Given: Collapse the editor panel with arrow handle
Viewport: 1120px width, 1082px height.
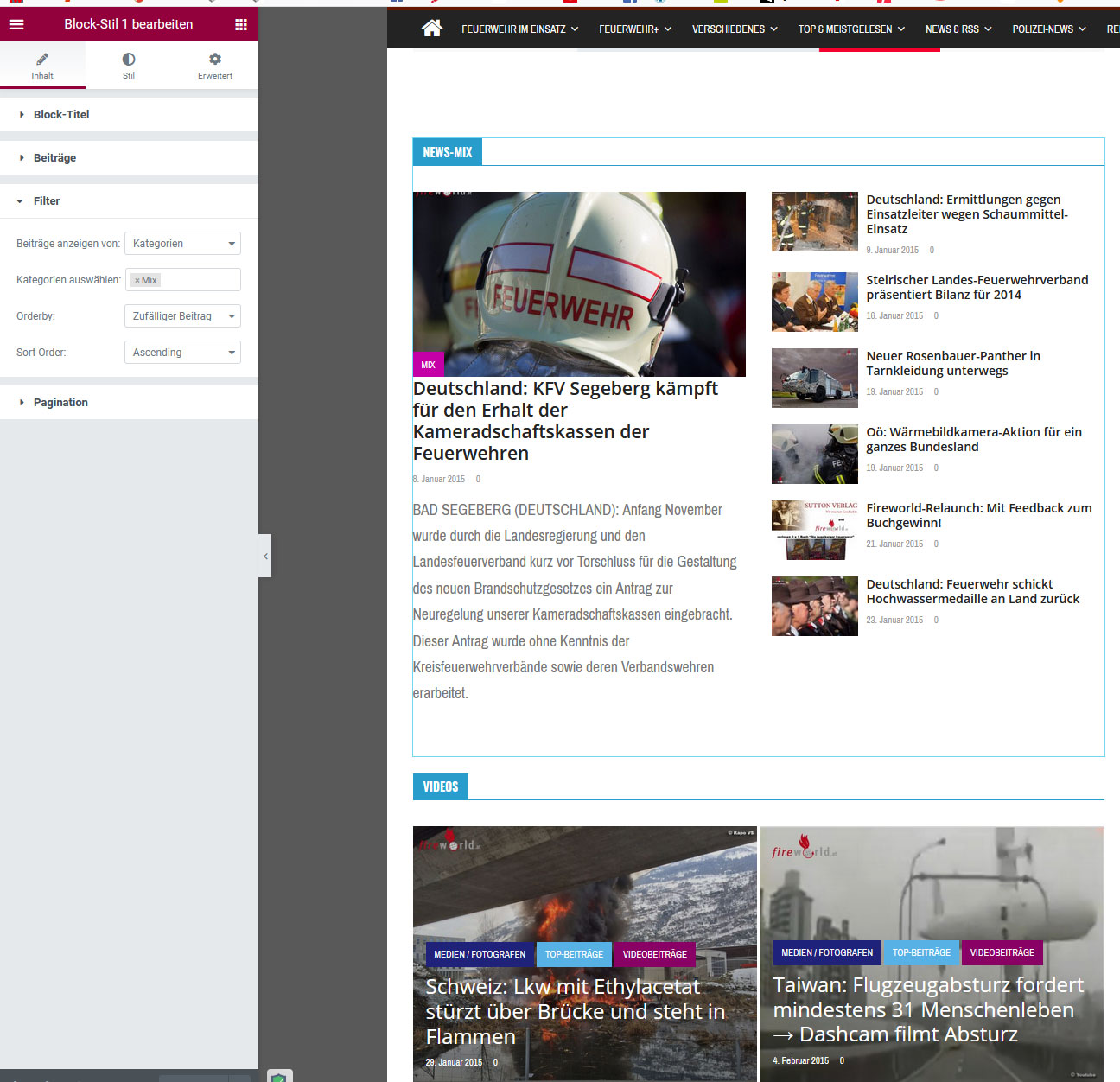Looking at the screenshot, I should [265, 556].
